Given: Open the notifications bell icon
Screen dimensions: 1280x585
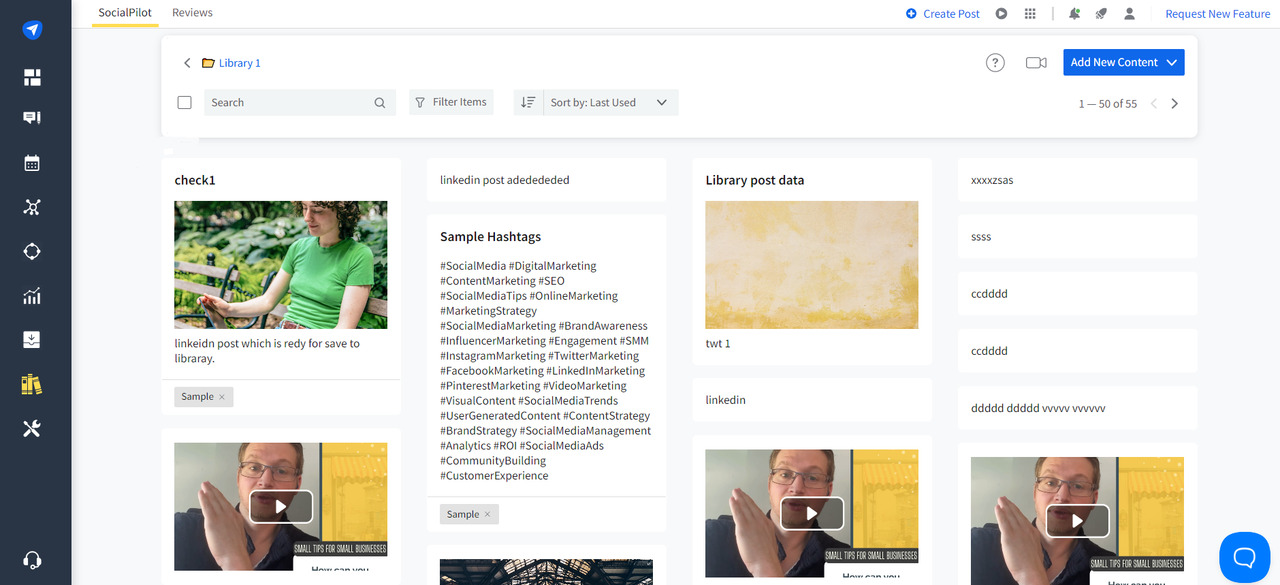Looking at the screenshot, I should tap(1074, 14).
